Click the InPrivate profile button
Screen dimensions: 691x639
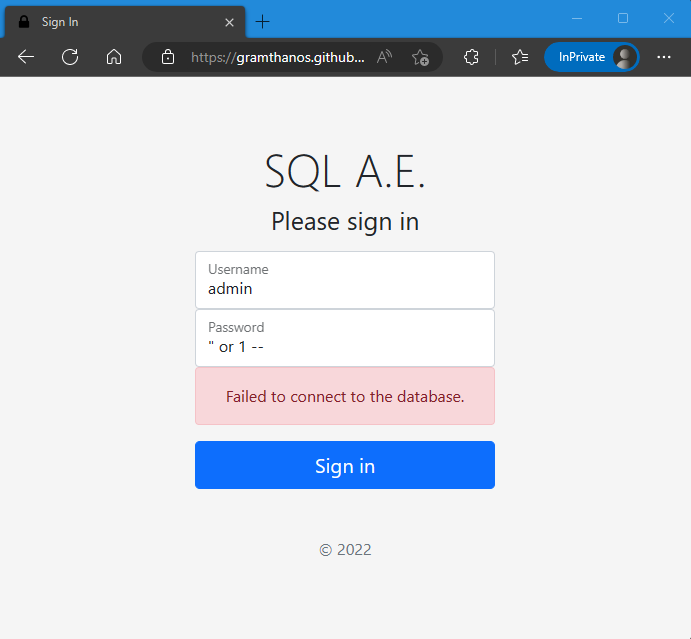coord(591,57)
